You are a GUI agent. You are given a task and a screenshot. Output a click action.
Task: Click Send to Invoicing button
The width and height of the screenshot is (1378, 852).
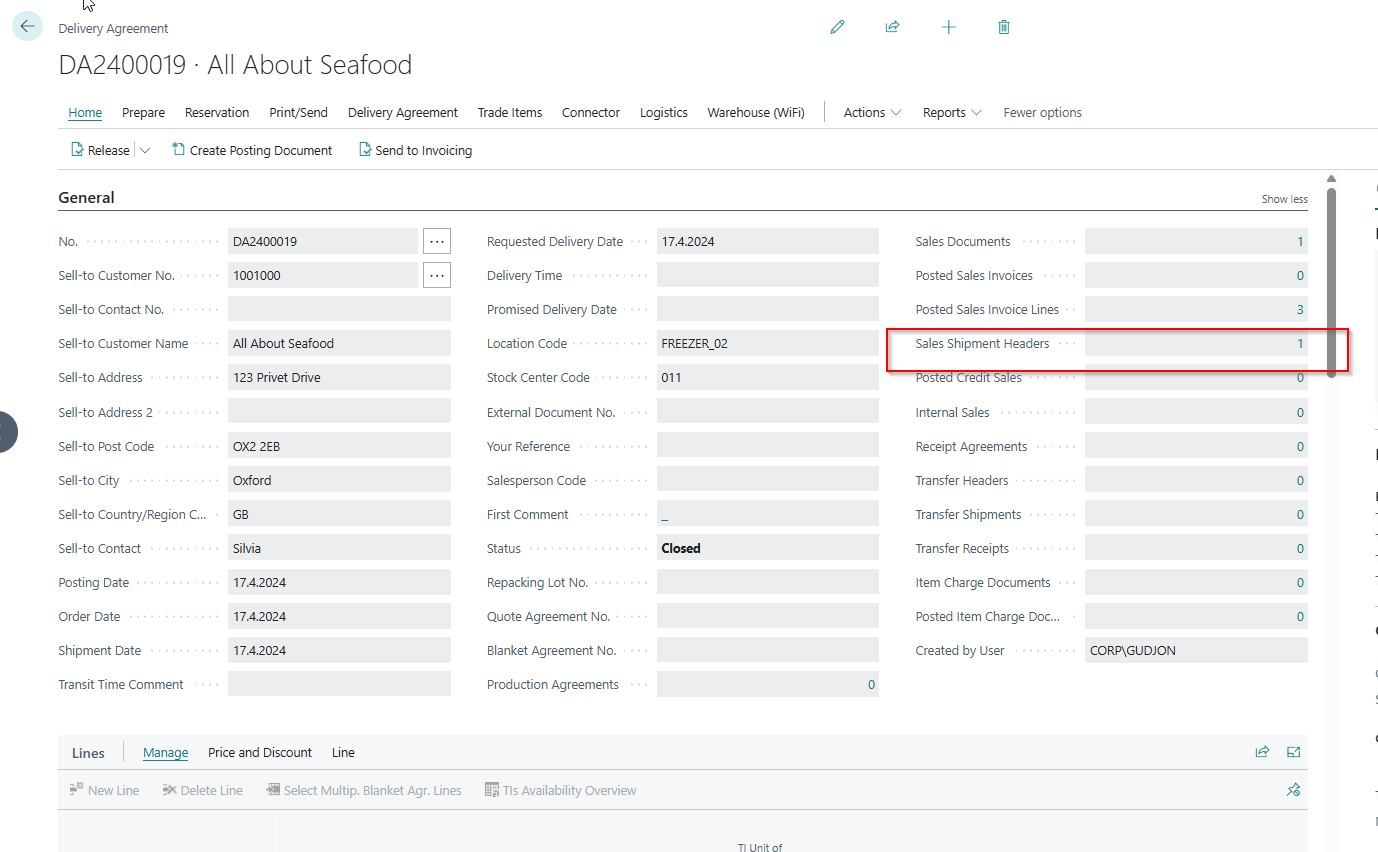point(415,150)
